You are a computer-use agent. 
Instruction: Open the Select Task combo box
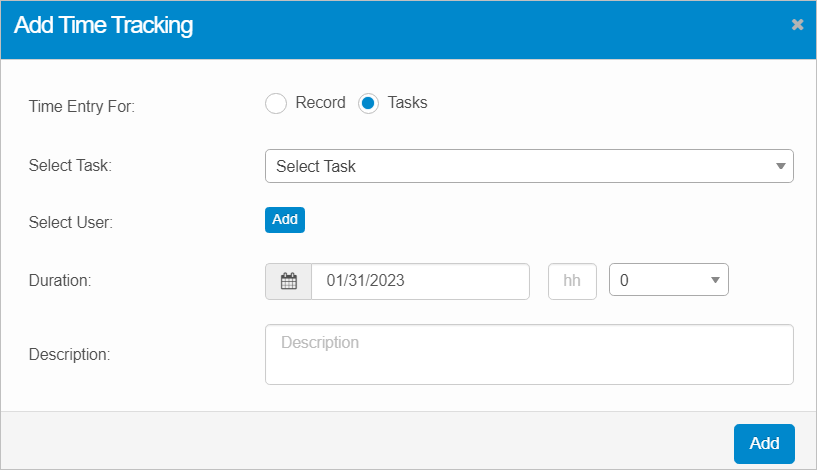pyautogui.click(x=520, y=167)
